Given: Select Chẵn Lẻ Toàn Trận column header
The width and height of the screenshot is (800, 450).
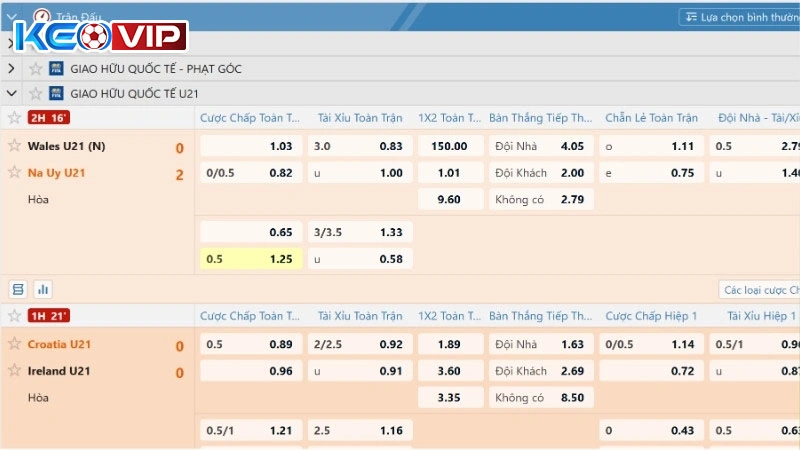Looking at the screenshot, I should point(650,118).
